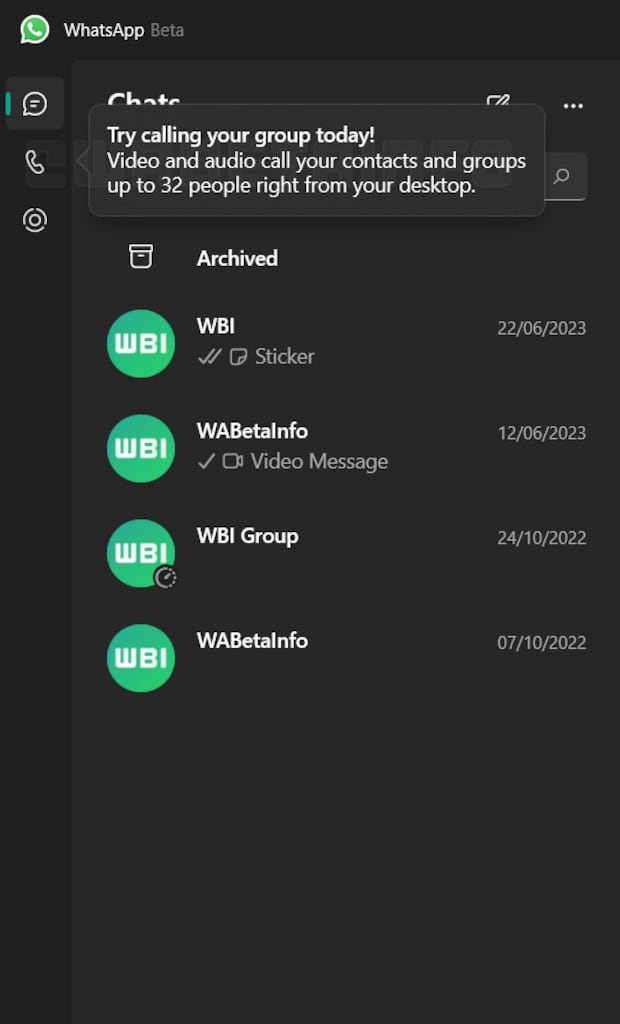Open the Calls tab in sidebar
The image size is (620, 1024).
coord(35,162)
